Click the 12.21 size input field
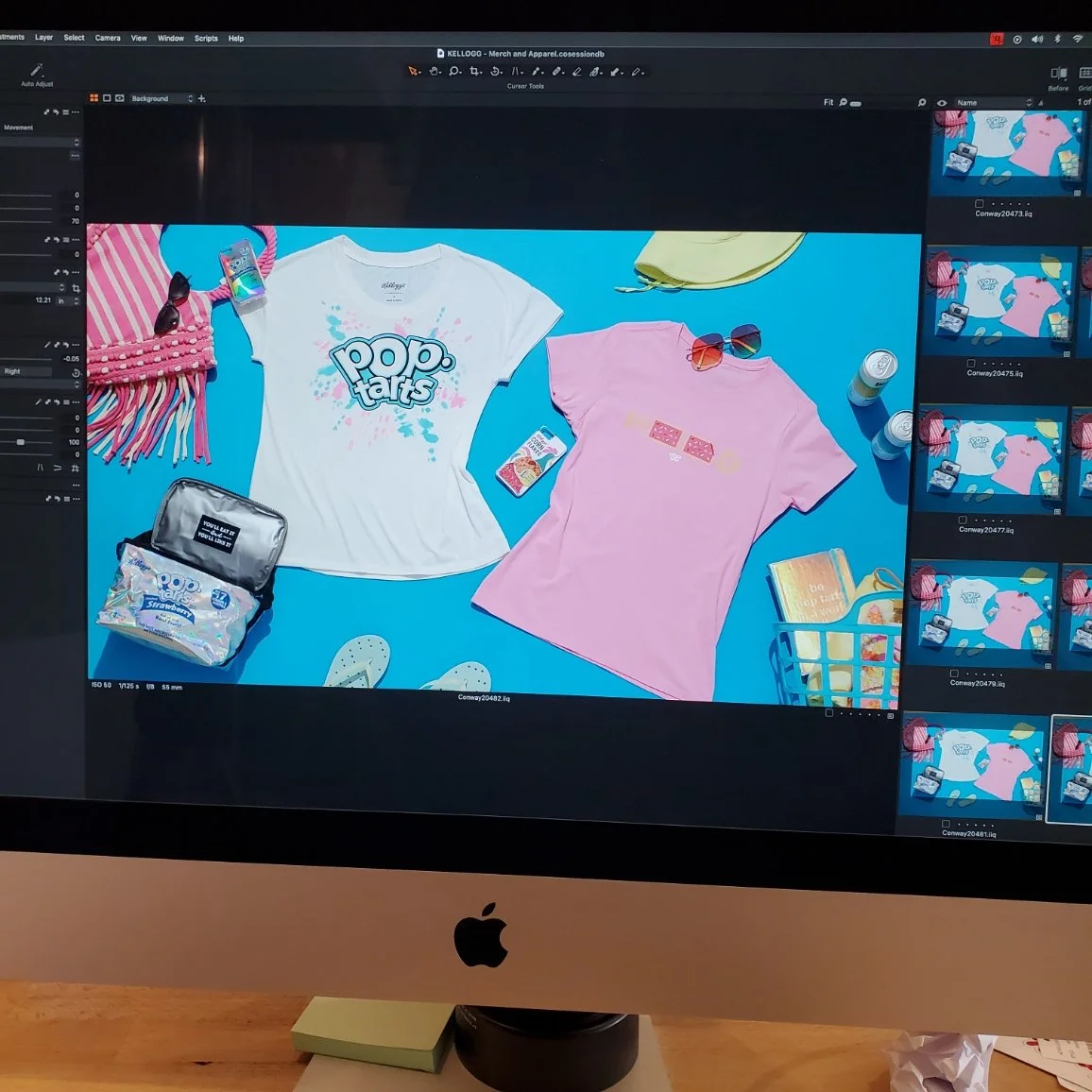Screen dimensions: 1092x1092 coord(43,300)
